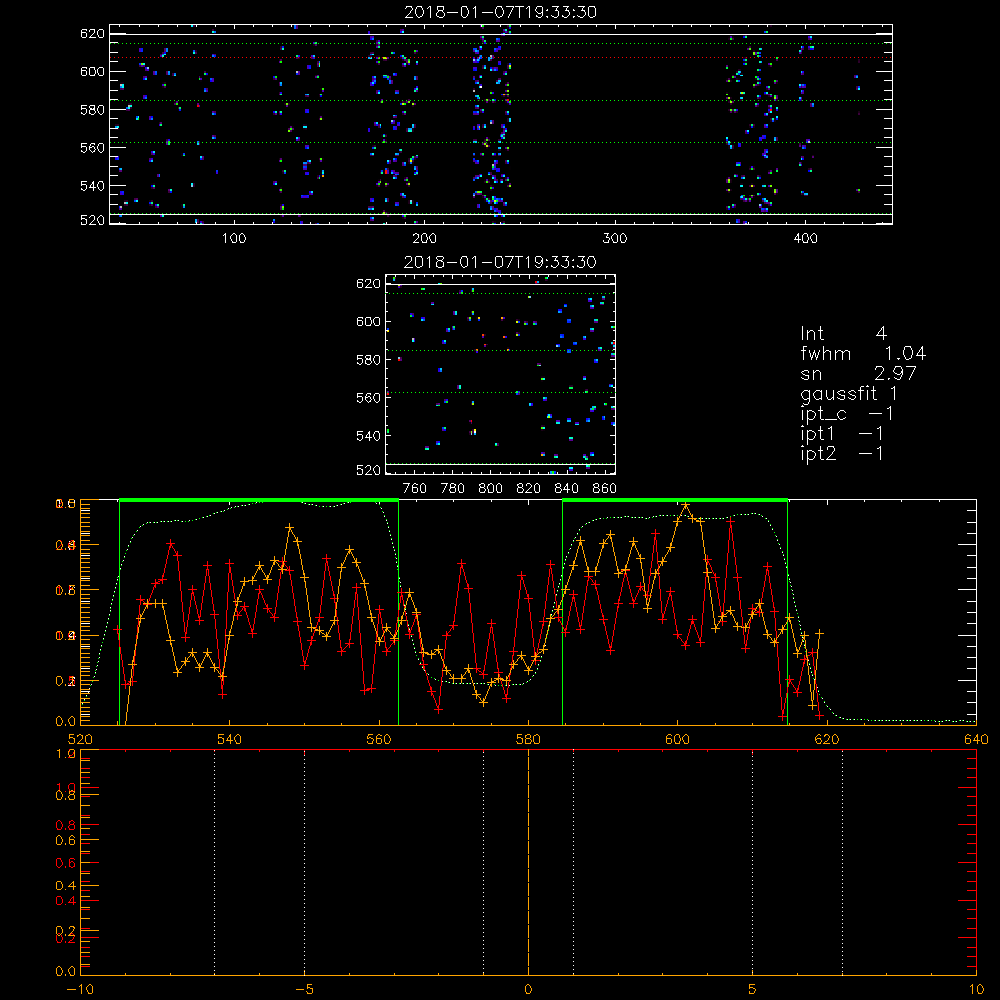Viewport: 1000px width, 1000px height.
Task: Click x-axis label -10 on the bottom plot
Action: 80,990
